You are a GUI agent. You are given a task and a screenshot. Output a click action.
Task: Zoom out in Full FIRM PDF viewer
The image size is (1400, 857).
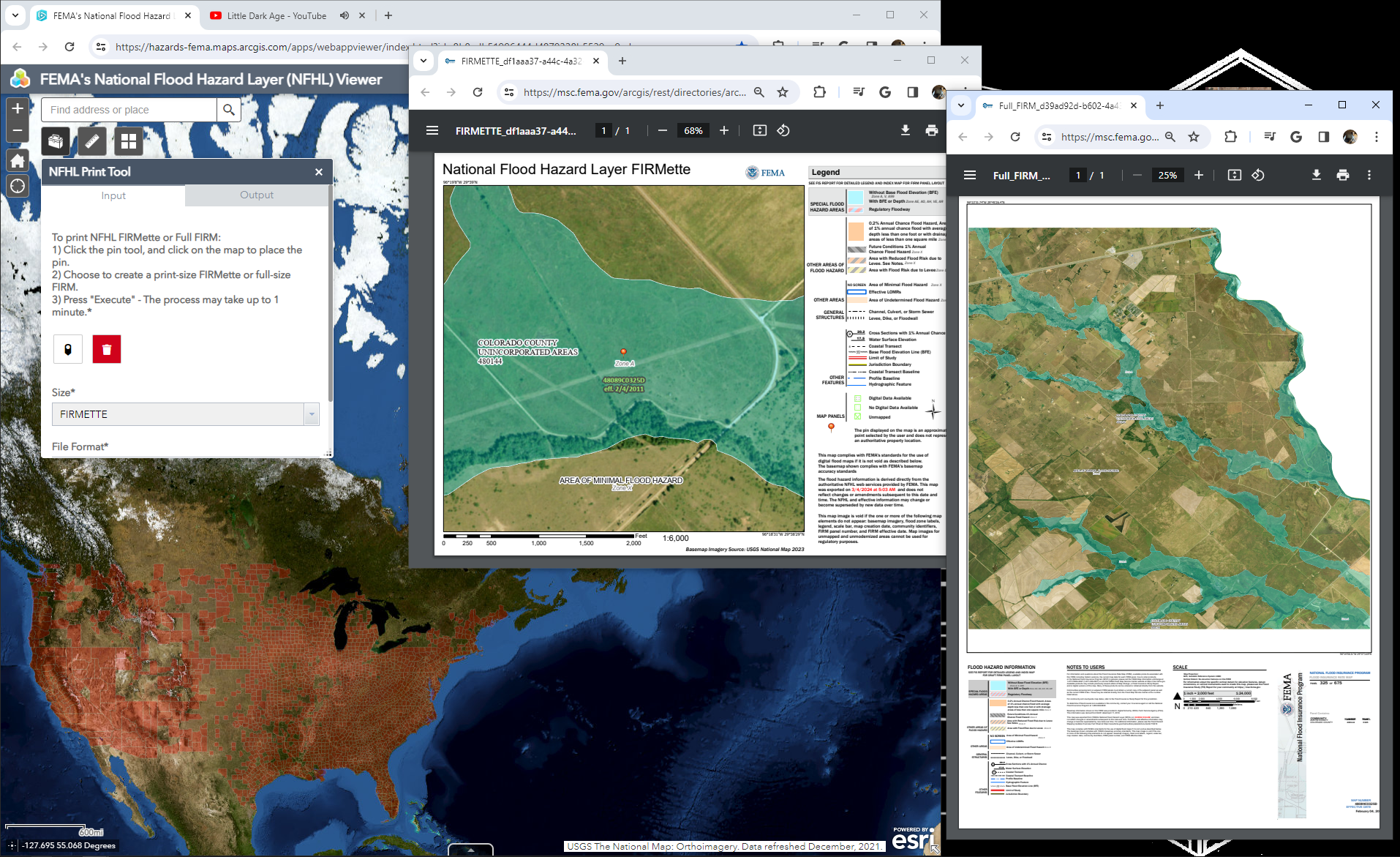[x=1137, y=175]
